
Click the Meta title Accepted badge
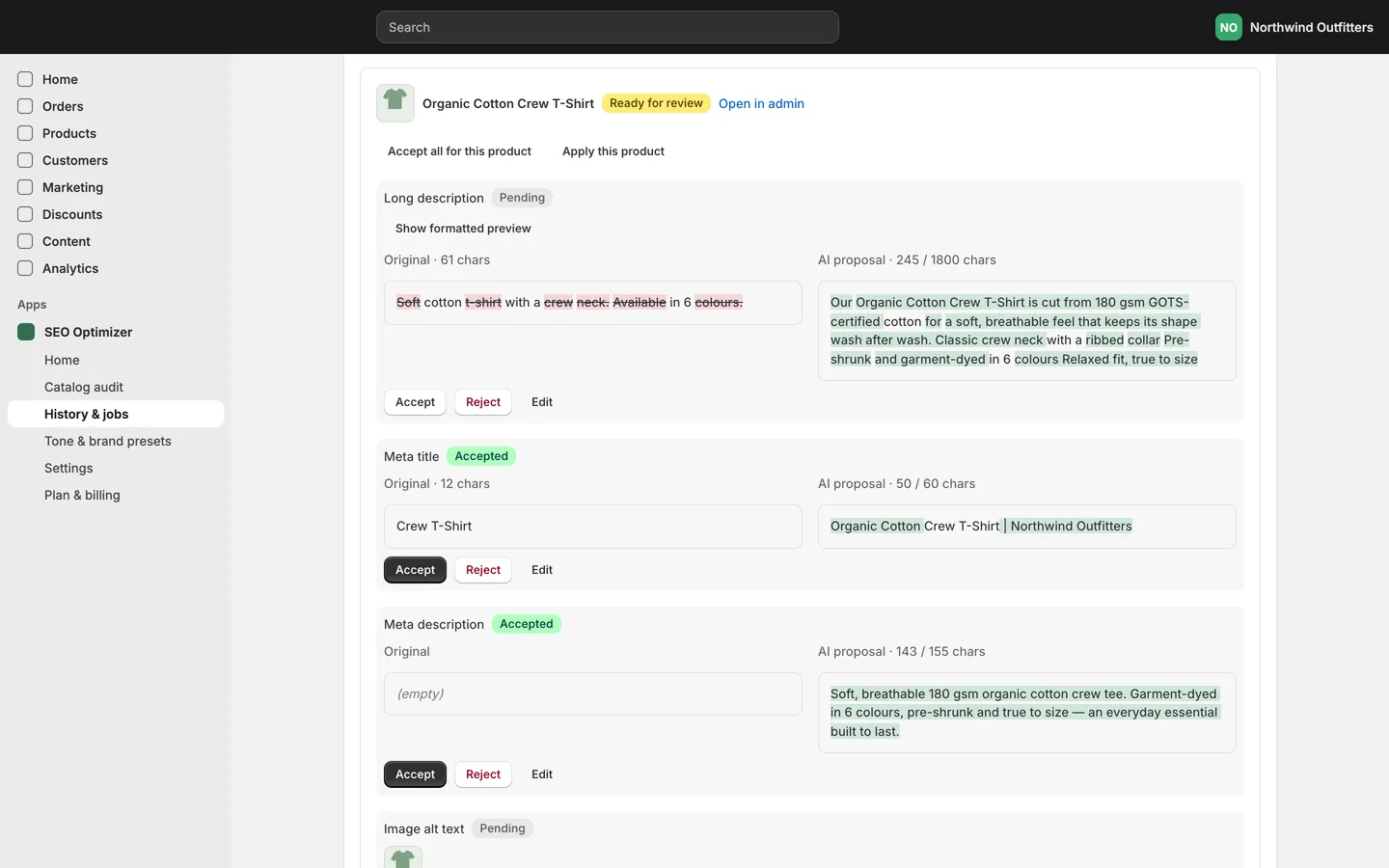481,456
